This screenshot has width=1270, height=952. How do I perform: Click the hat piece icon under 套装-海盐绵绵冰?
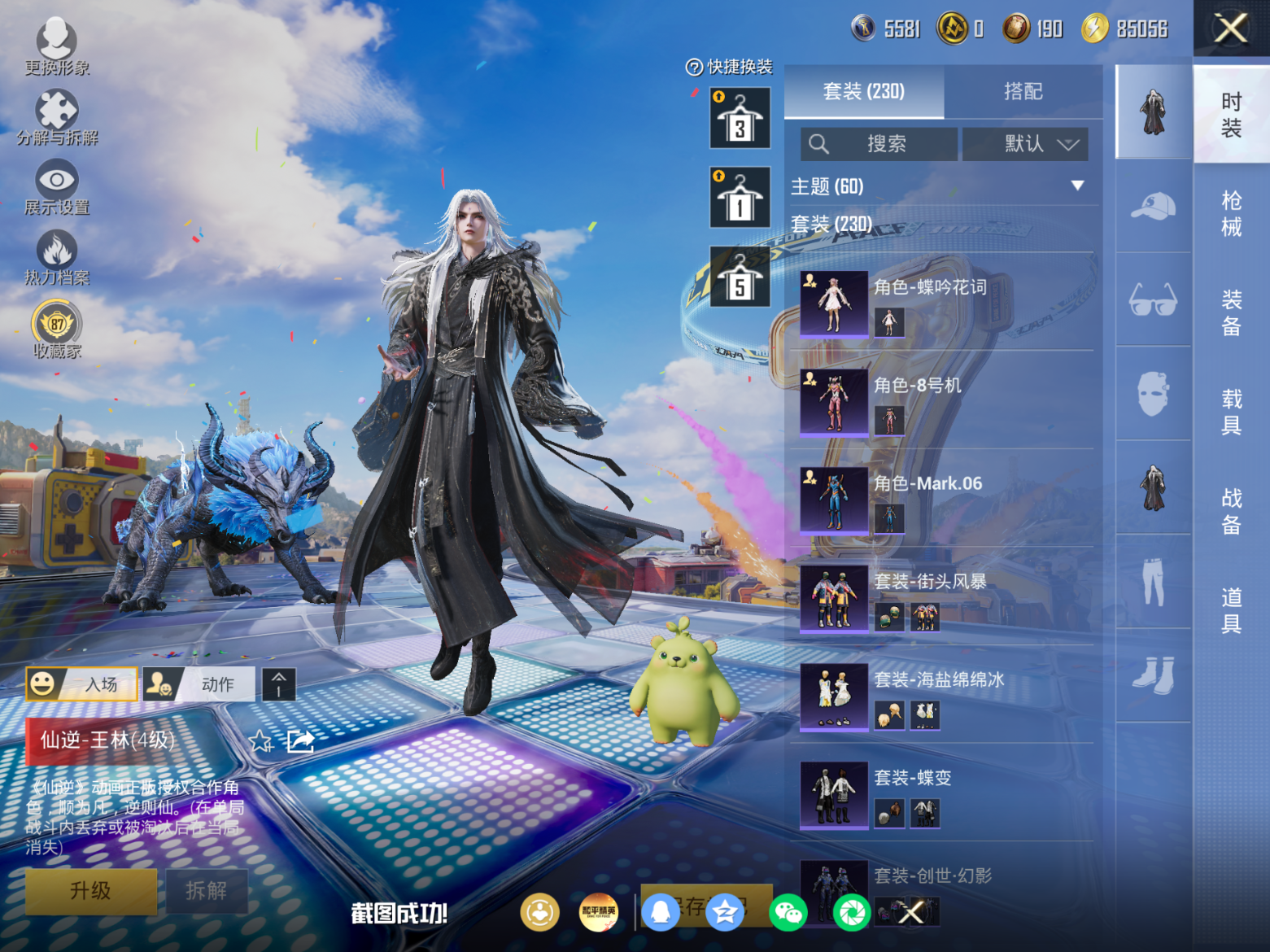click(889, 715)
